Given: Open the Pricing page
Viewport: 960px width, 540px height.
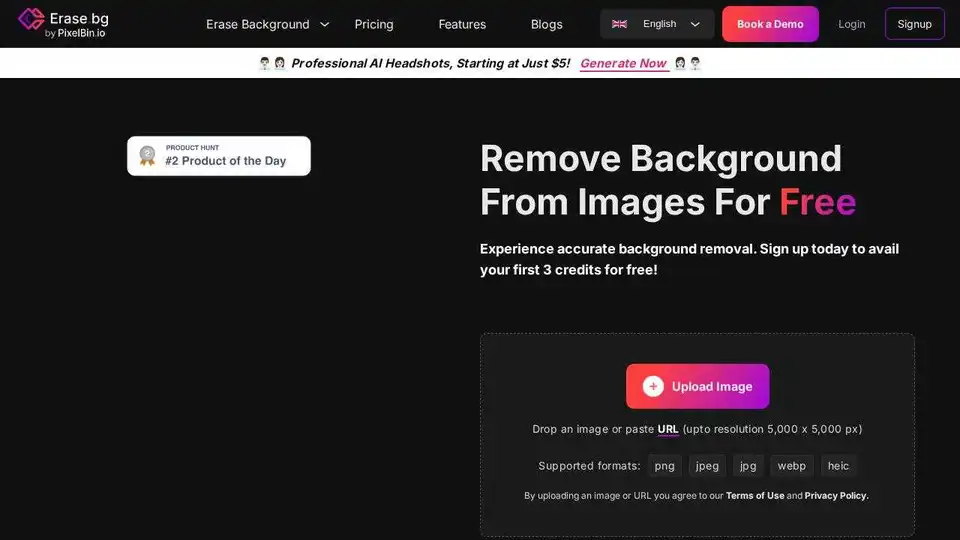Looking at the screenshot, I should tap(374, 24).
